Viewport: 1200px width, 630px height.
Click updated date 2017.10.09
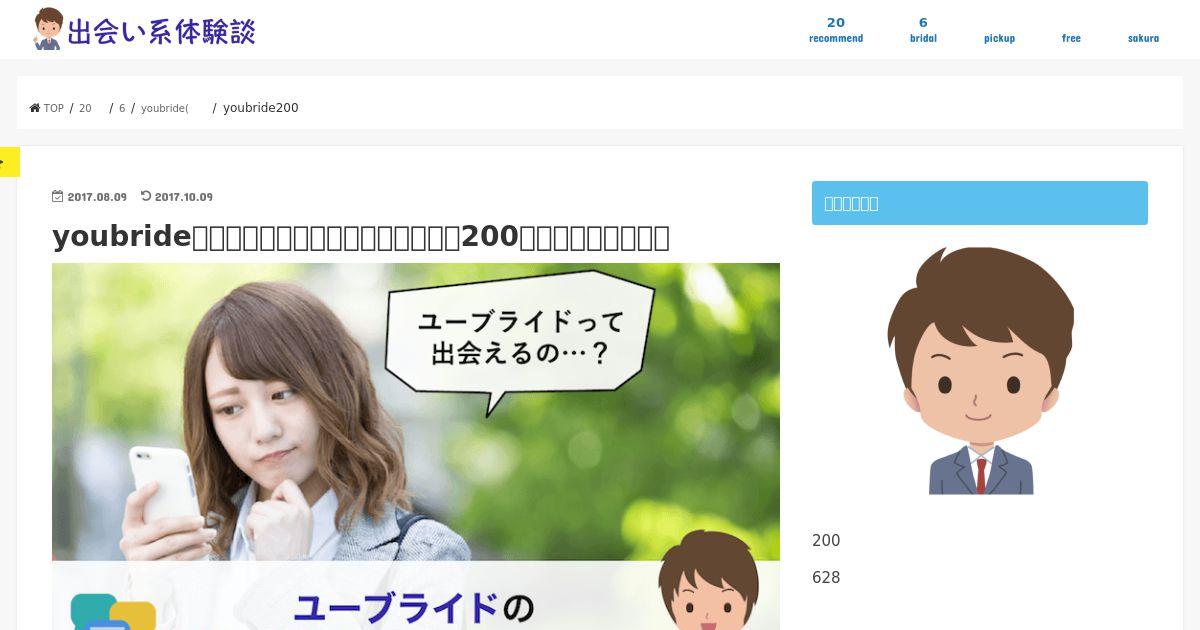tap(184, 197)
